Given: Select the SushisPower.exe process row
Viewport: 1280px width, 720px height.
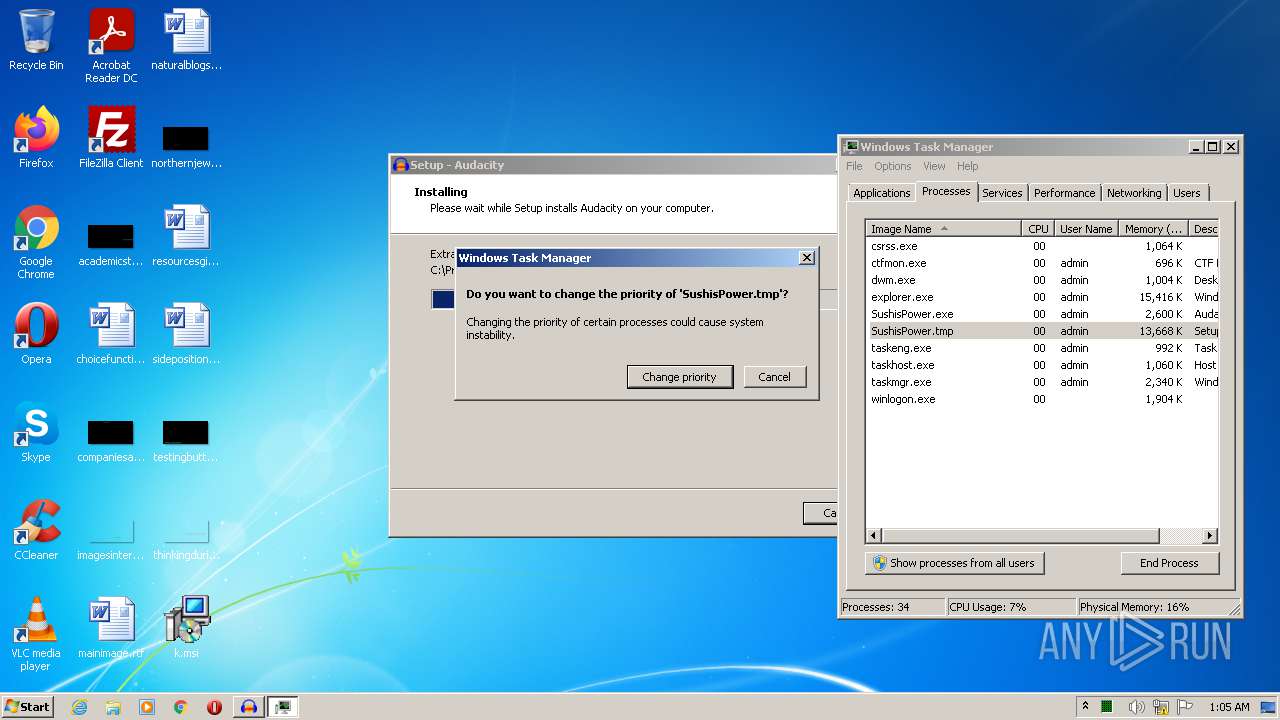Looking at the screenshot, I should (x=1042, y=314).
